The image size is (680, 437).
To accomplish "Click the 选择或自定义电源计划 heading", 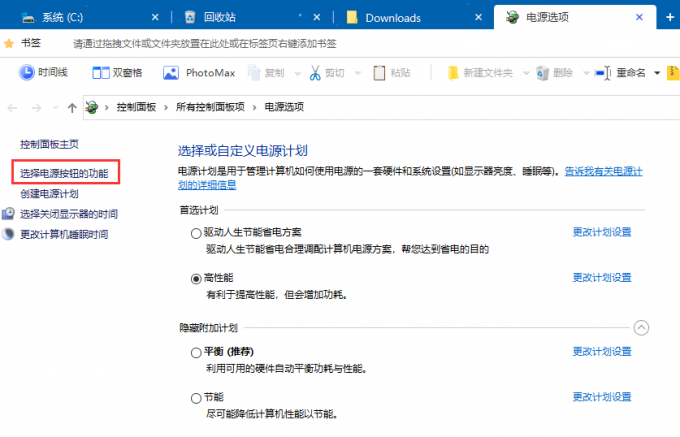I will (243, 151).
